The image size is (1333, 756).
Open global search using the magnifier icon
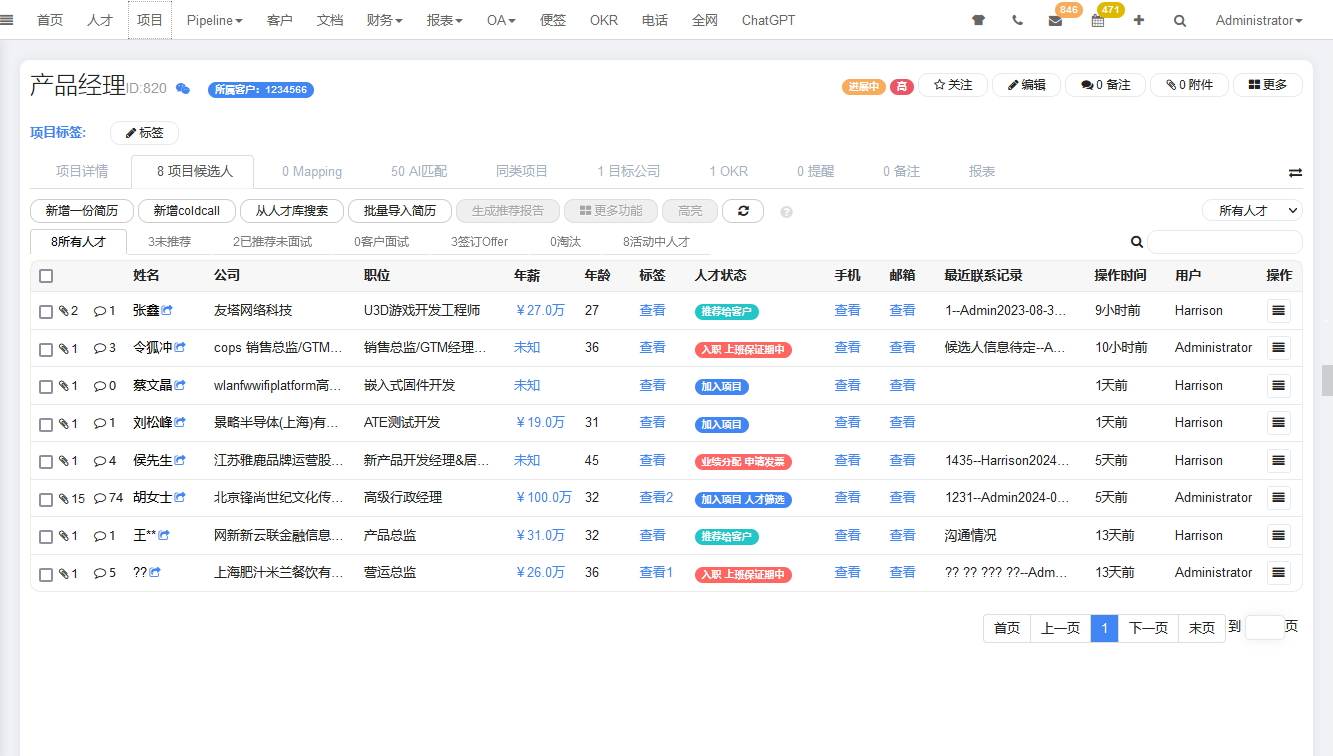pyautogui.click(x=1179, y=19)
